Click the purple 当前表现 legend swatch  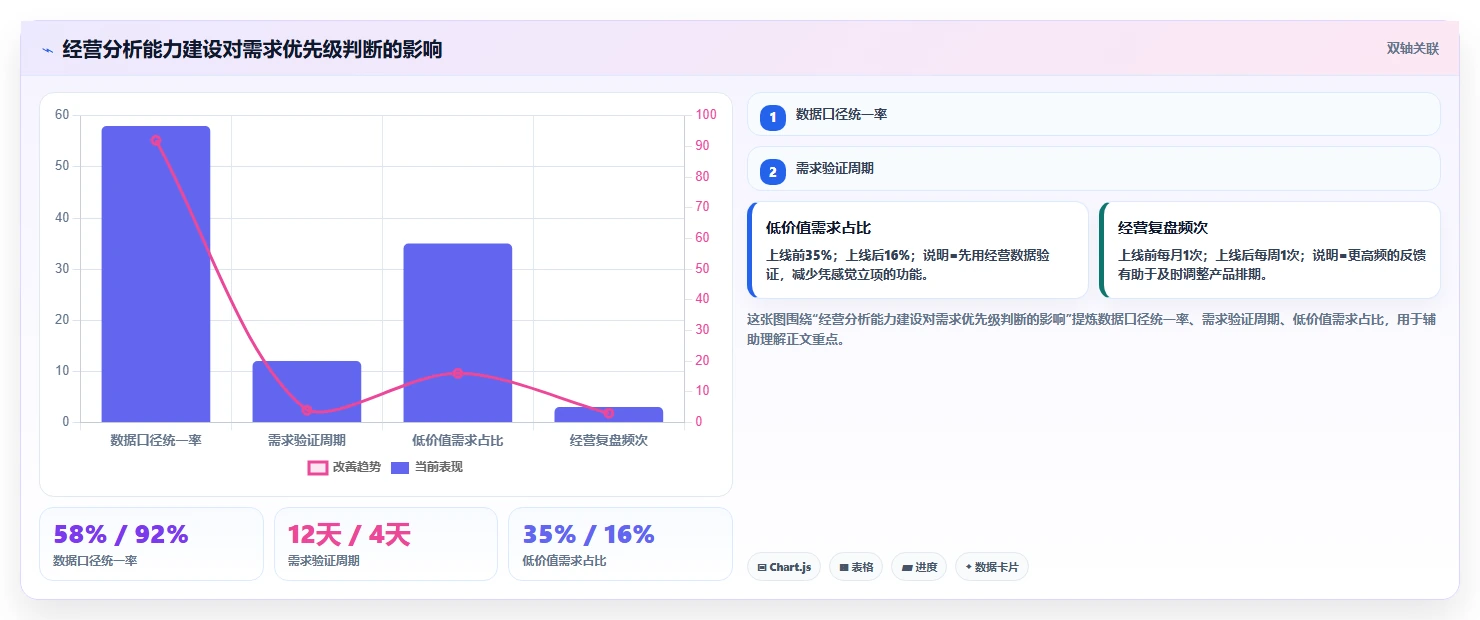point(400,467)
